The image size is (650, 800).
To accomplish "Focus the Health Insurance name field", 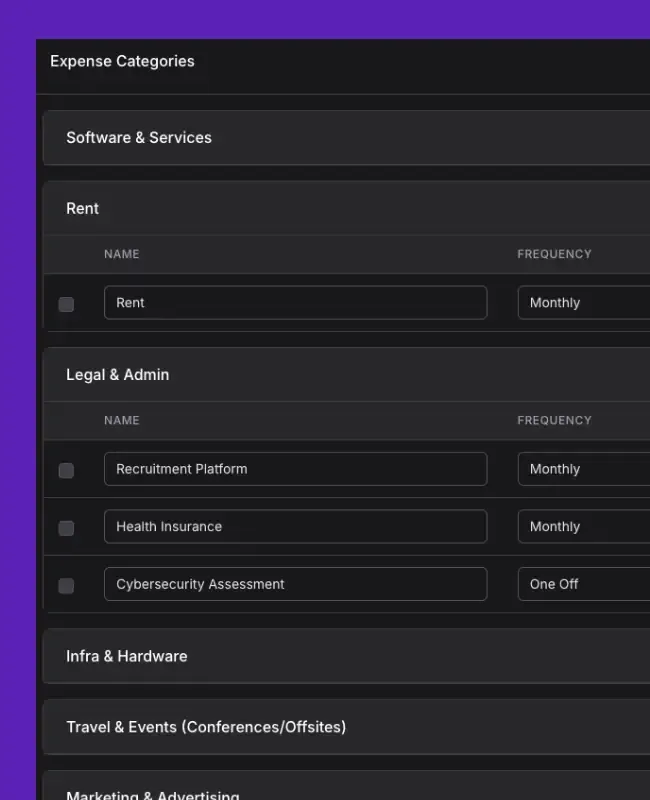I will pos(295,527).
